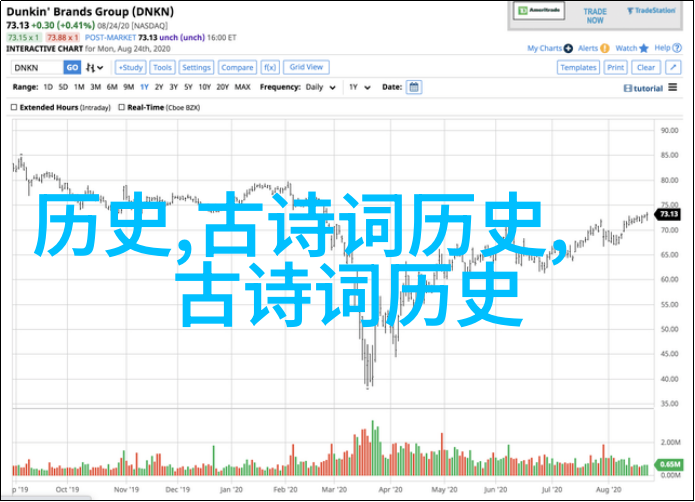Select the MAX range
Image resolution: width=695 pixels, height=502 pixels.
tap(242, 87)
